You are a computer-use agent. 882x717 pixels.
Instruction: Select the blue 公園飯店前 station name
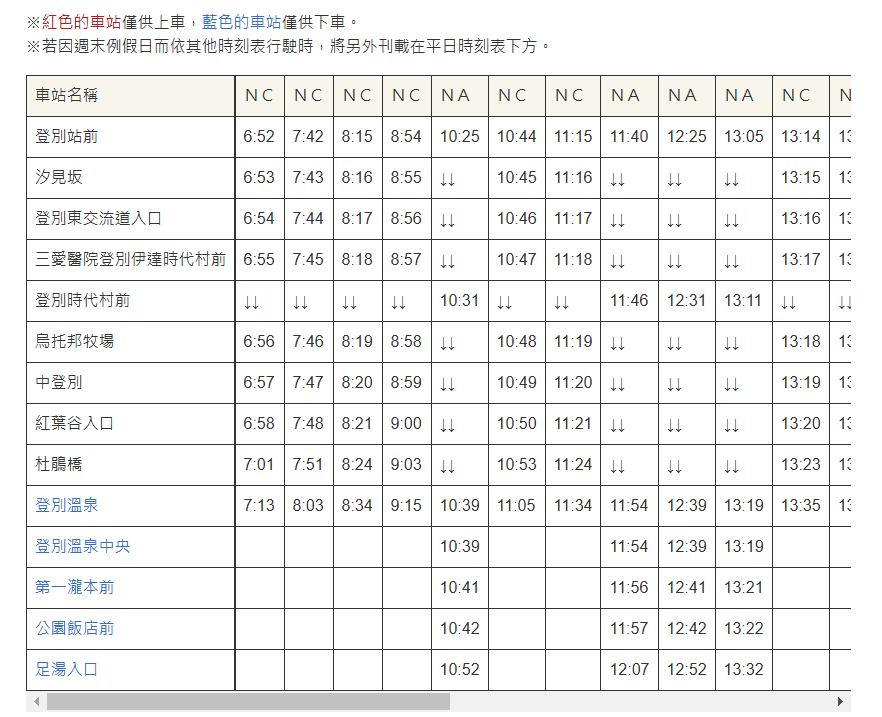[x=75, y=629]
